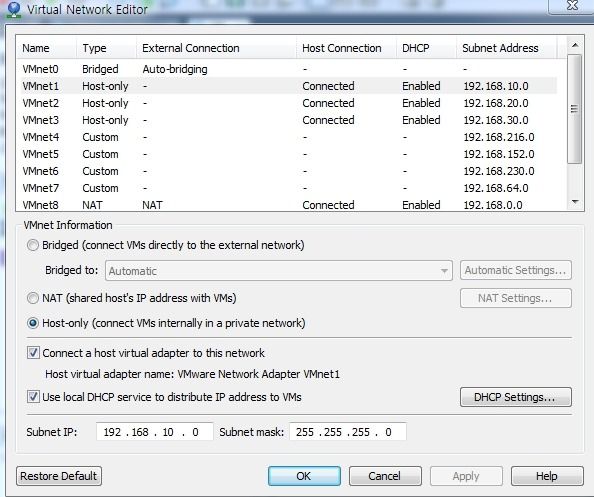This screenshot has width=594, height=497.
Task: Select the VMnet7 row
Action: 289,188
